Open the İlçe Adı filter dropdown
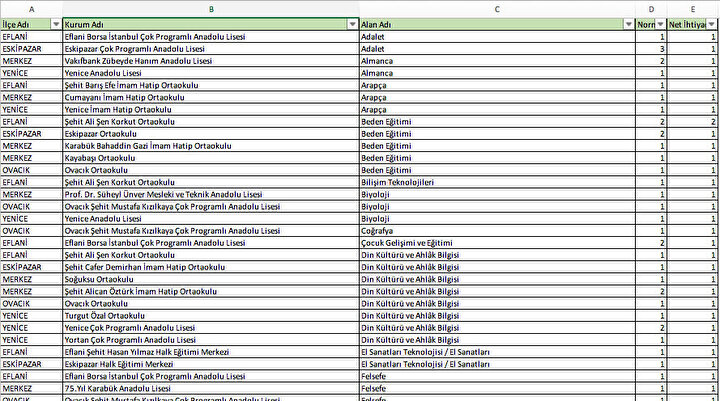Image resolution: width=720 pixels, height=401 pixels. [54, 23]
